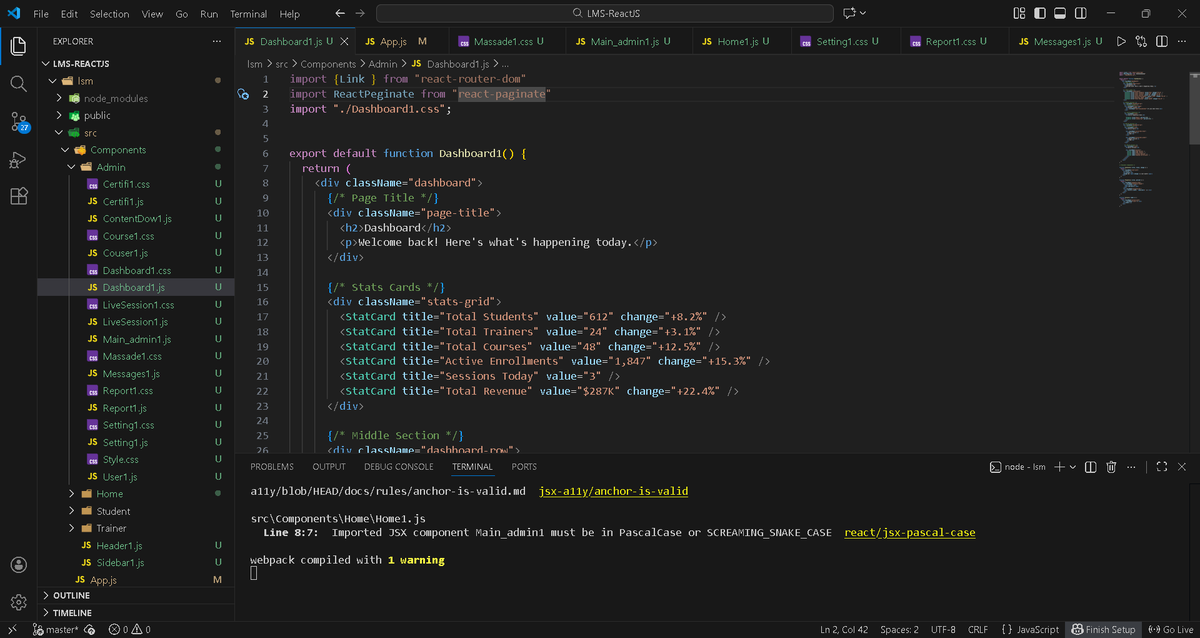Expand the Student folder
The width and height of the screenshot is (1200, 638).
point(72,511)
